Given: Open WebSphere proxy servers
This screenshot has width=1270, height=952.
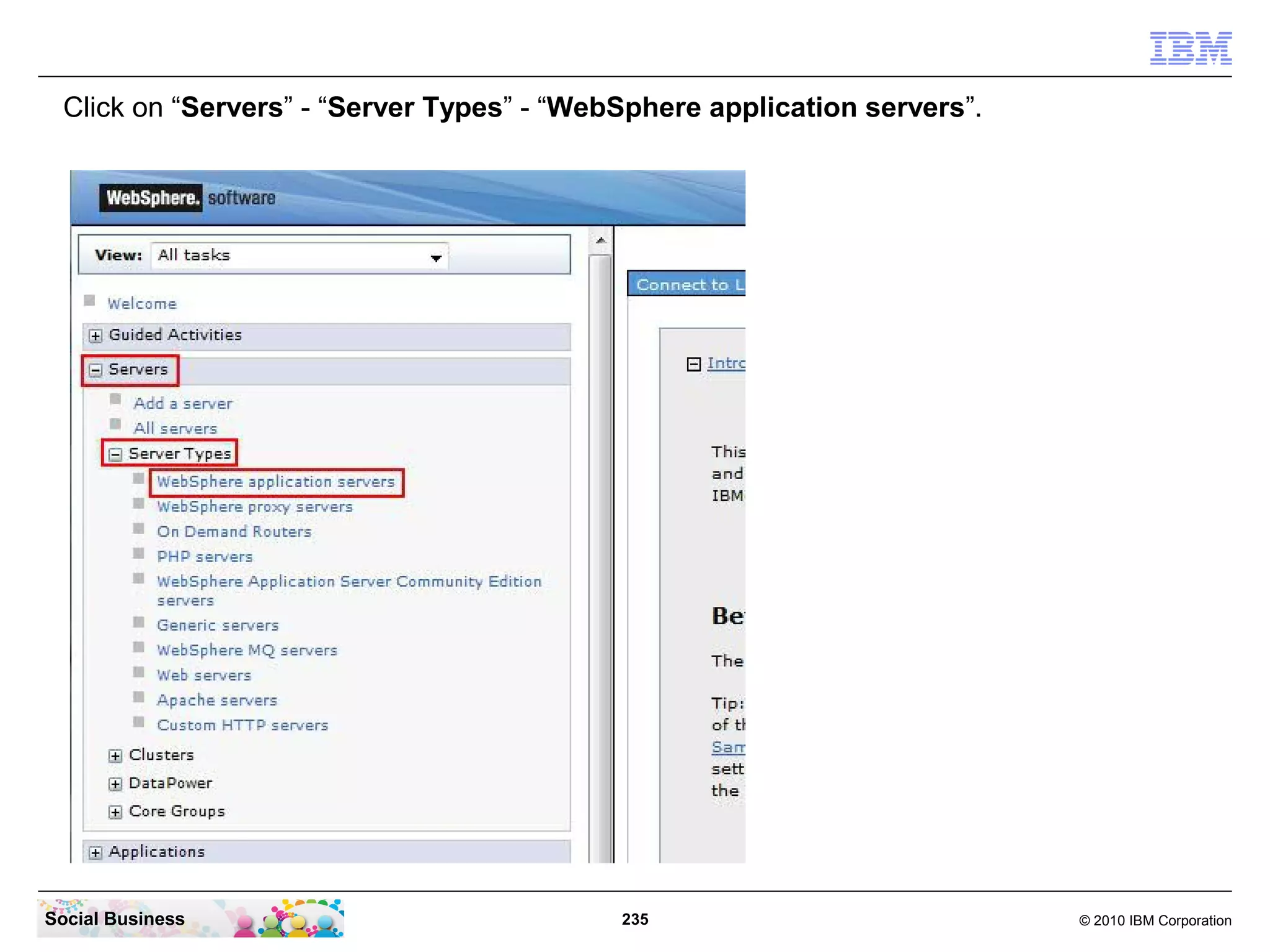Looking at the screenshot, I should click(x=255, y=506).
